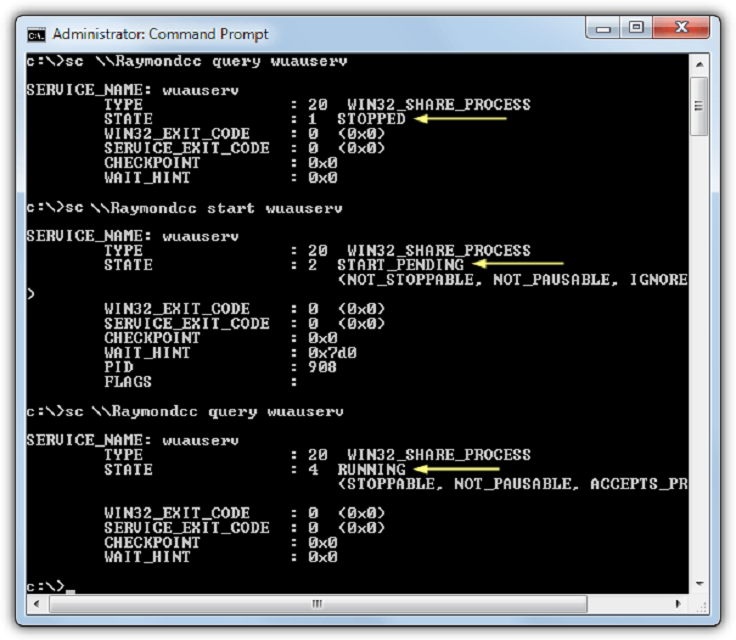Viewport: 736px width, 640px height.
Task: Click the first 'SERVICE_NAME: wuauserv' line
Action: coord(132,90)
